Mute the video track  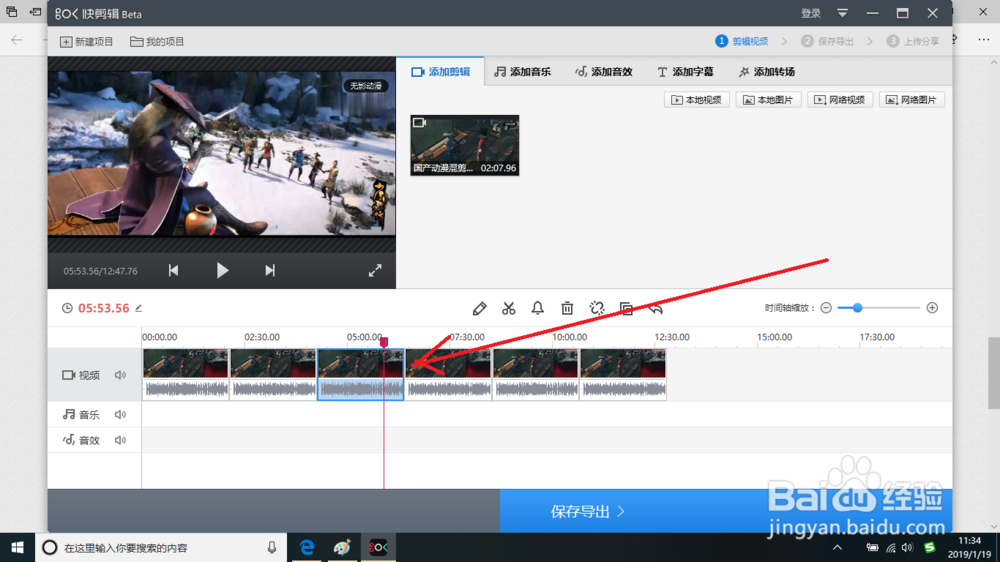[120, 375]
